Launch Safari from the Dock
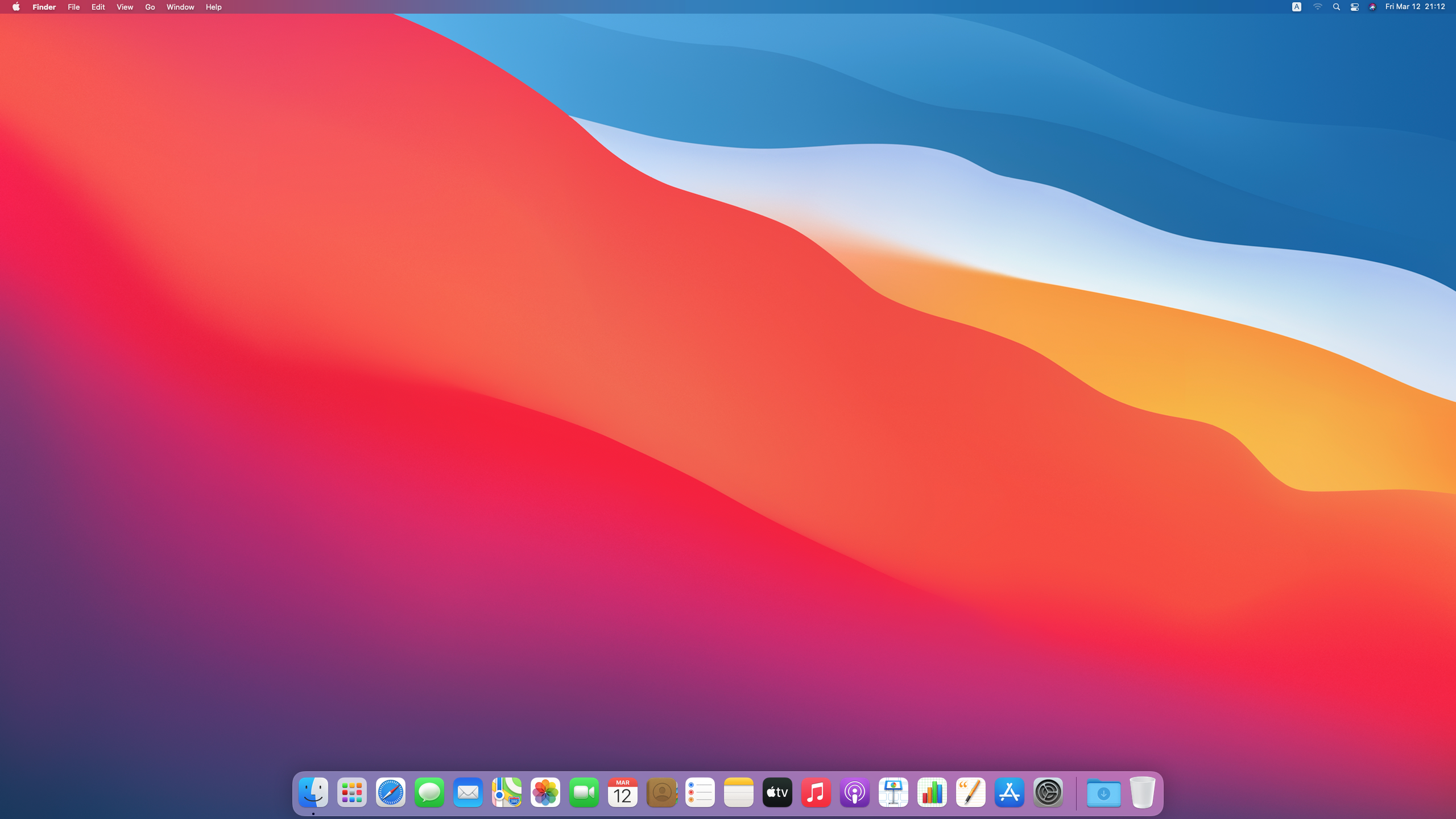1456x819 pixels. pyautogui.click(x=391, y=792)
